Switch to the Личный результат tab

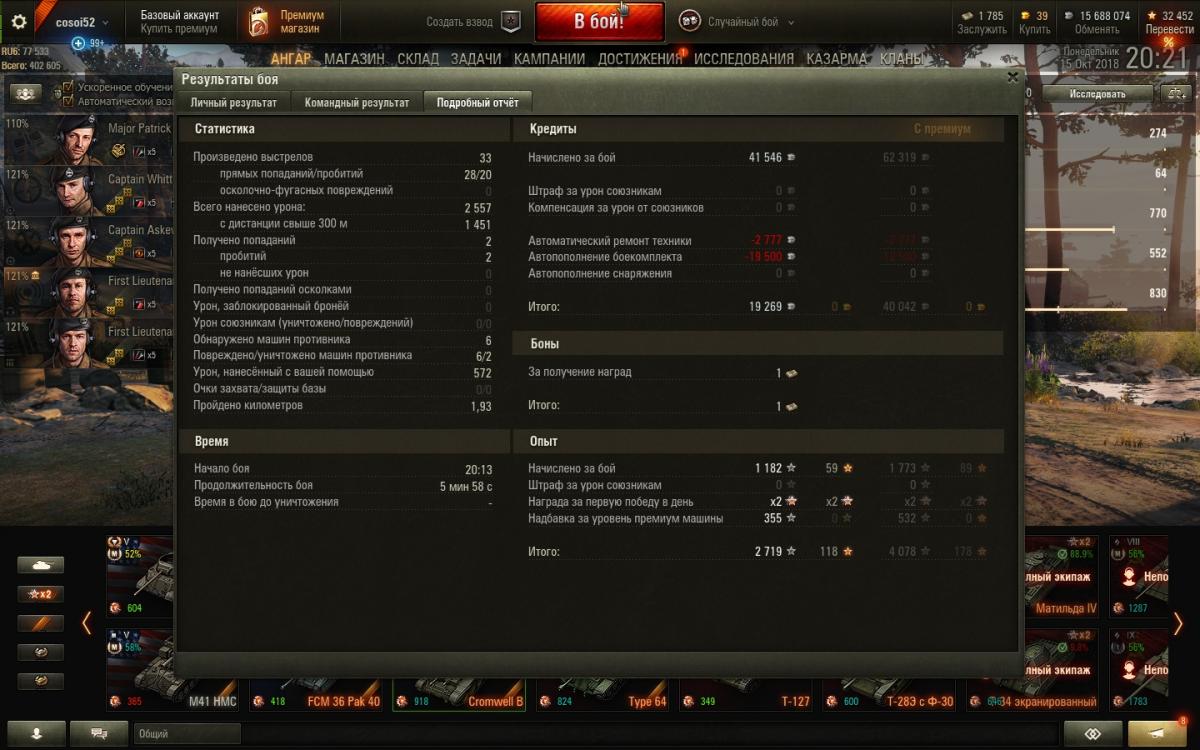[234, 102]
